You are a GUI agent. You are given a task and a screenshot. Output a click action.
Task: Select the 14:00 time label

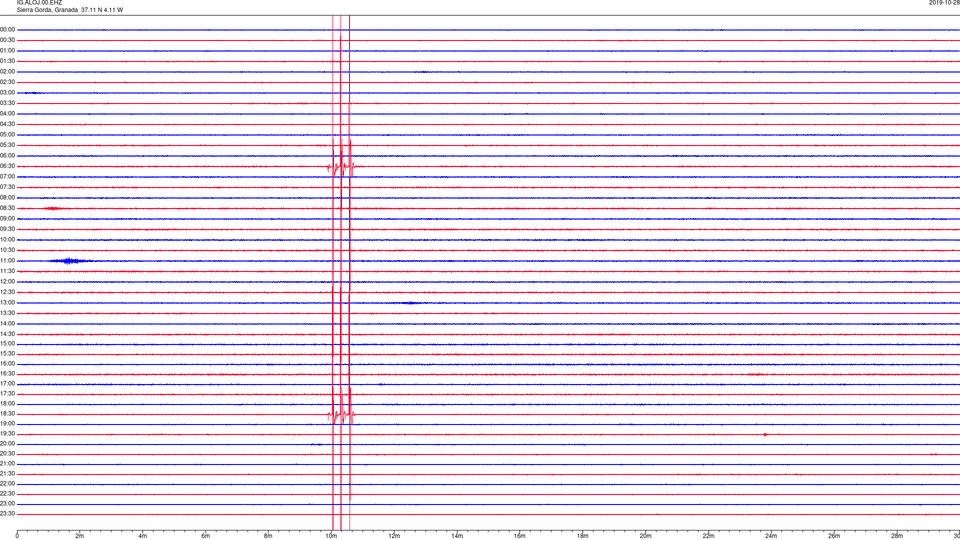7,324
